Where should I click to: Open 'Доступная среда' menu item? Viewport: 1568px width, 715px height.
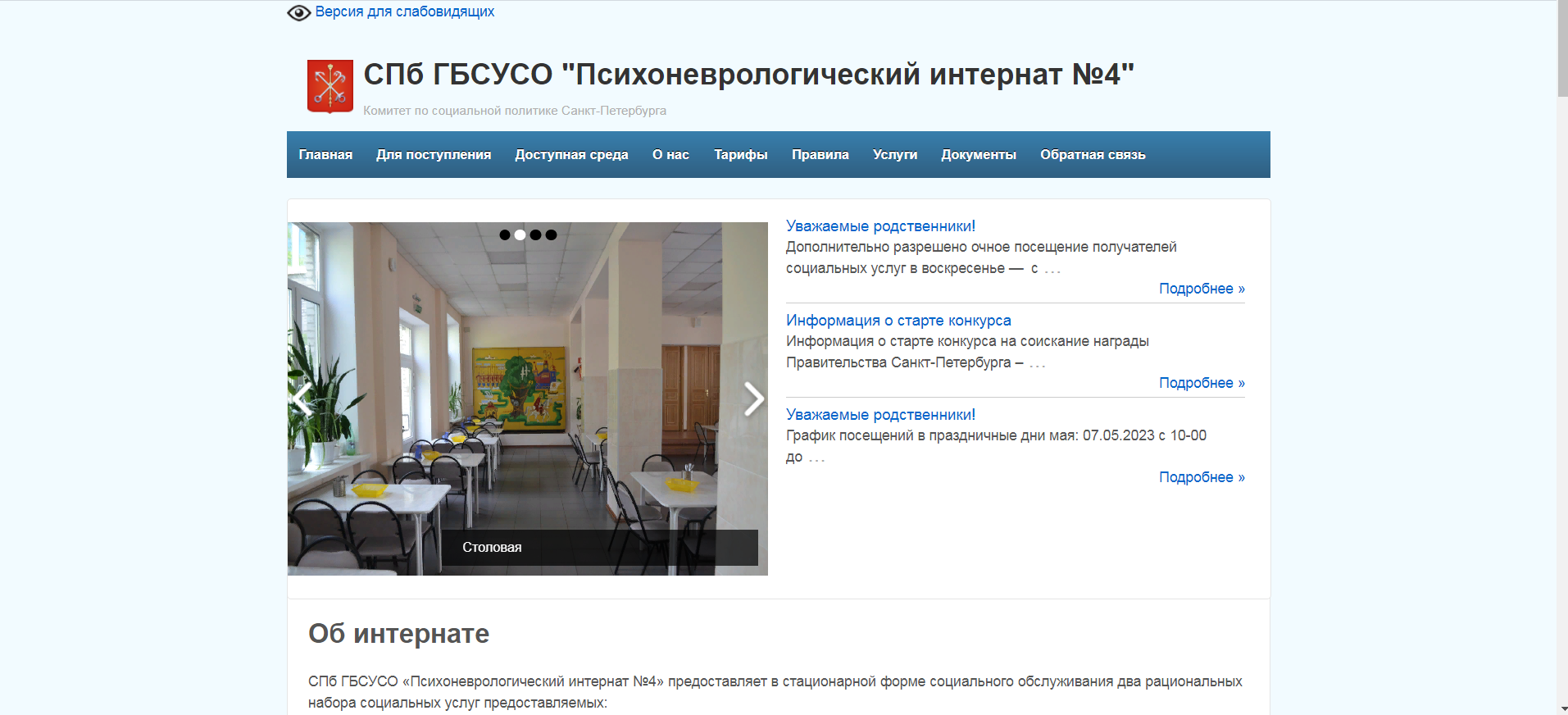[571, 155]
